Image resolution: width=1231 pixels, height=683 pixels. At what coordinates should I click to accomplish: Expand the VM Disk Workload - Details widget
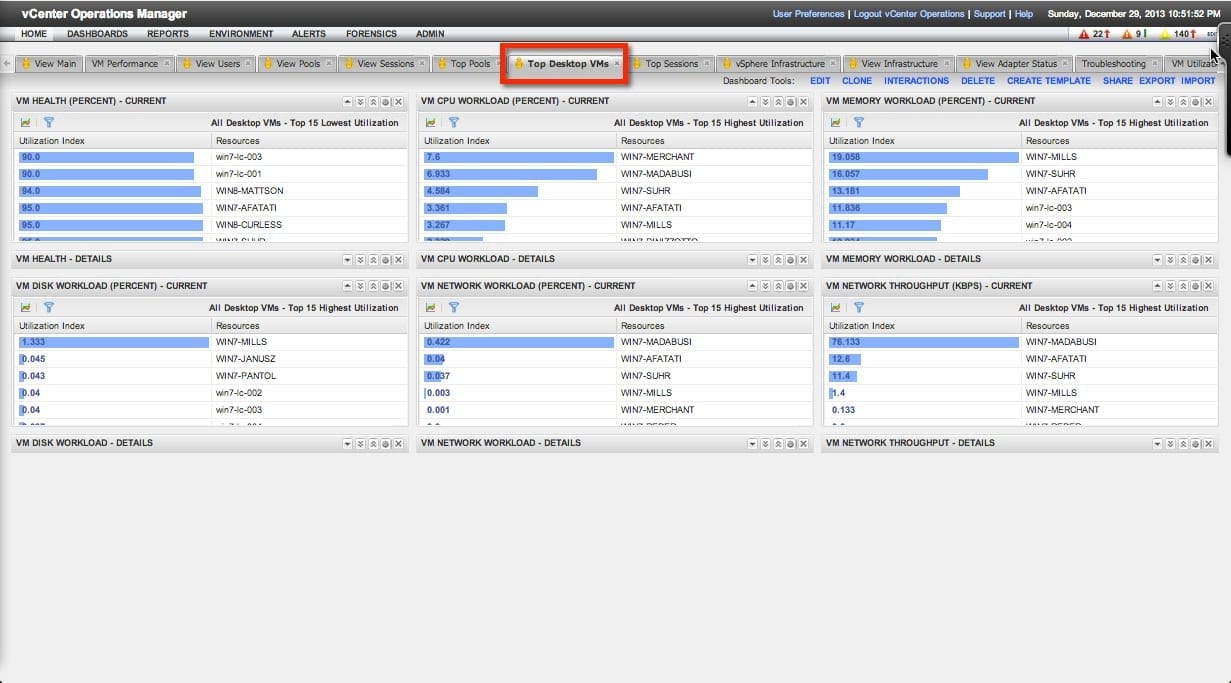348,443
